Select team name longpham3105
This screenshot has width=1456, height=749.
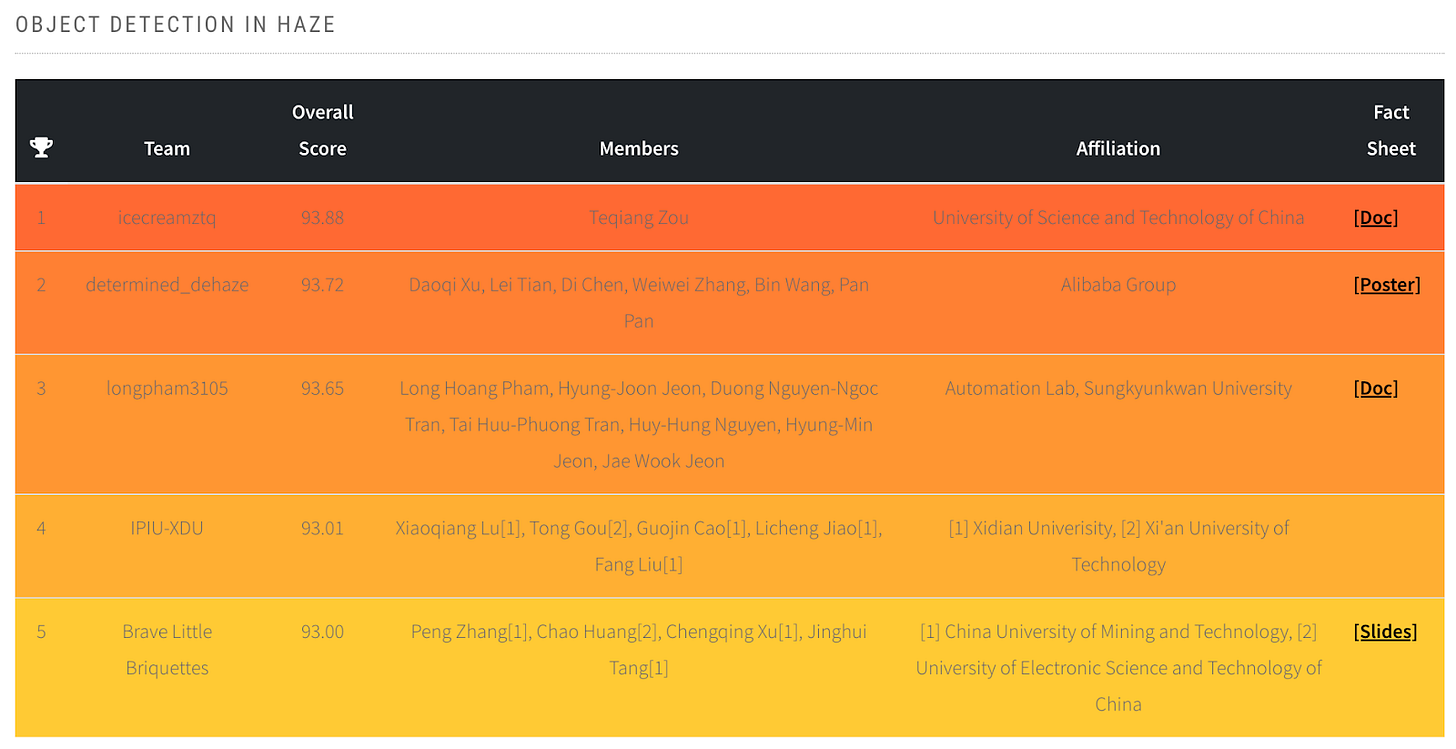pyautogui.click(x=167, y=388)
